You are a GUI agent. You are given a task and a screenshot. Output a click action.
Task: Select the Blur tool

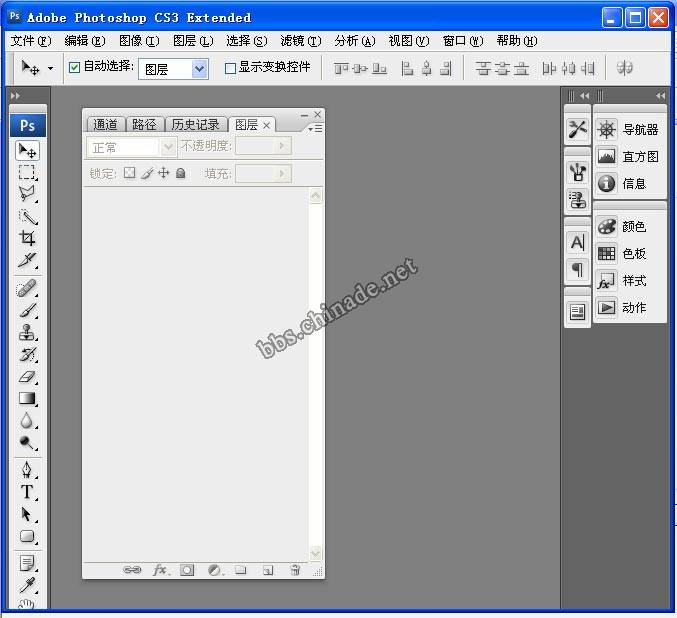(x=28, y=420)
